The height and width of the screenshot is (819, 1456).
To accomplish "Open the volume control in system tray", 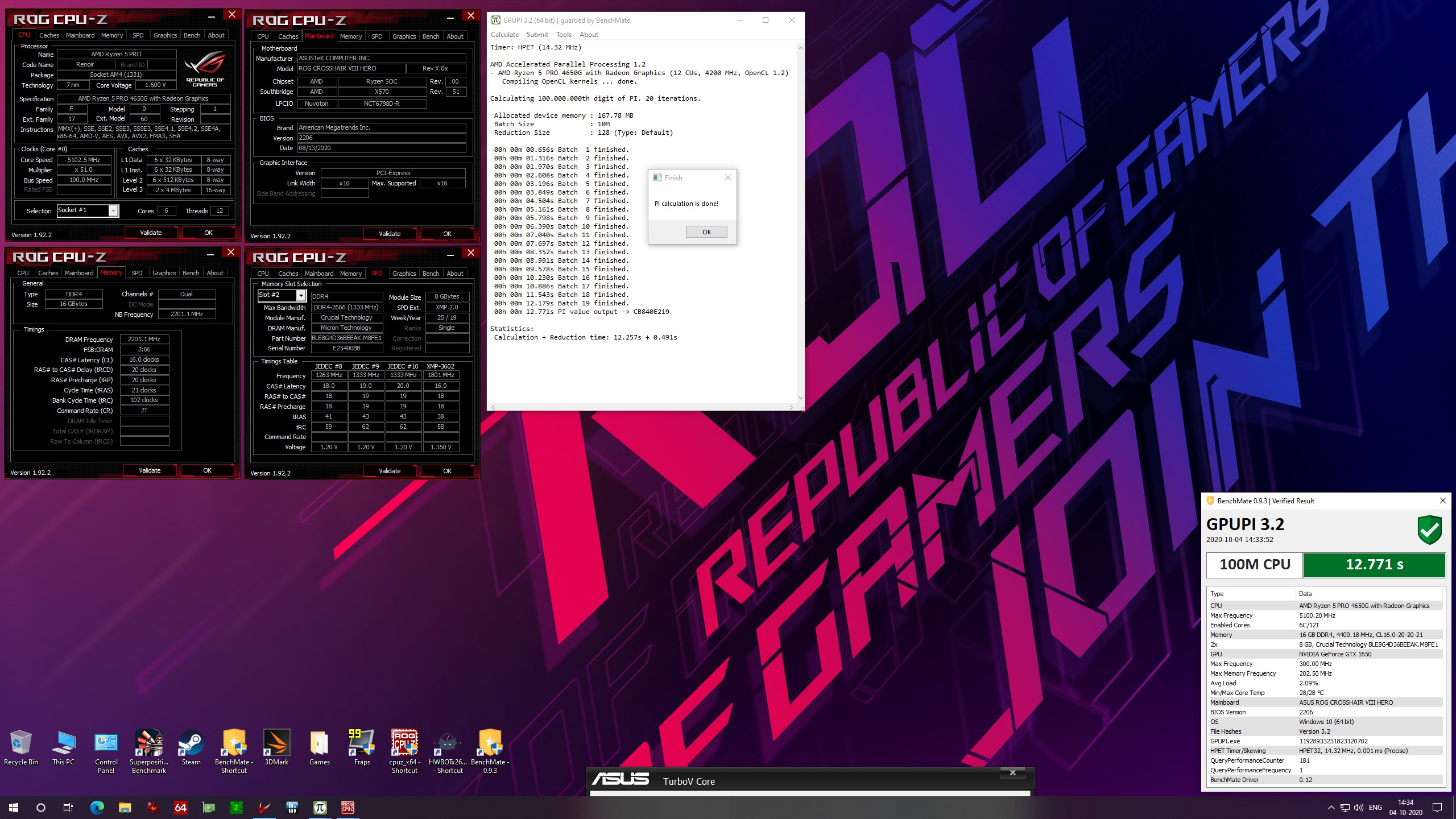I will pyautogui.click(x=1359, y=808).
